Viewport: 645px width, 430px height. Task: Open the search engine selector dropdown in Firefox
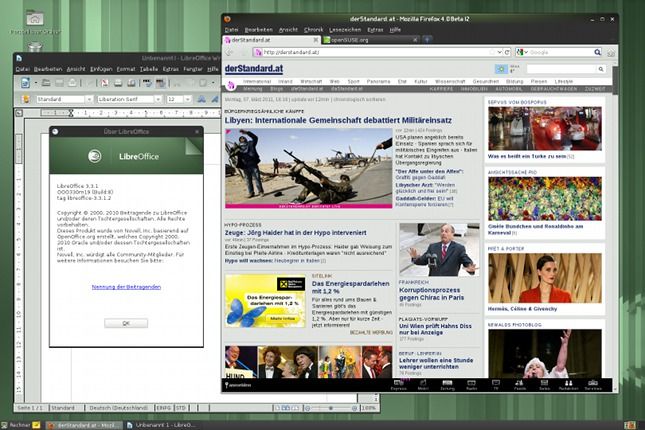point(521,52)
